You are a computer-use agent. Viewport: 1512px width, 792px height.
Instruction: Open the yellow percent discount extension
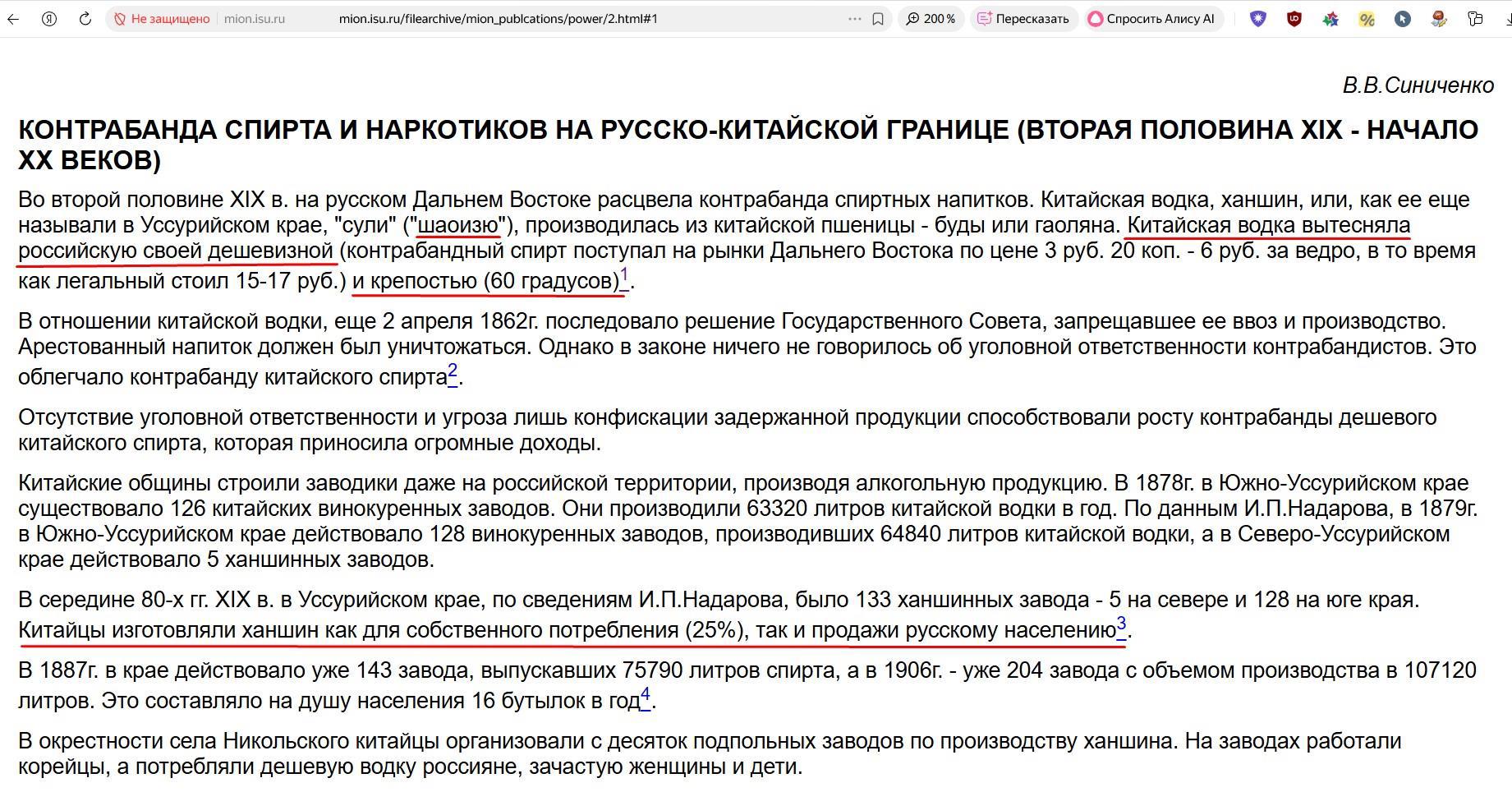point(1367,19)
